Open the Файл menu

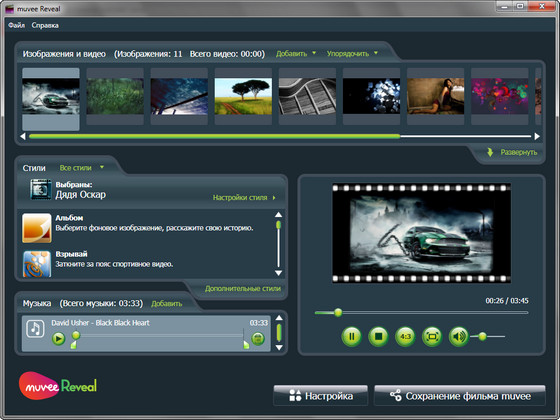point(16,25)
